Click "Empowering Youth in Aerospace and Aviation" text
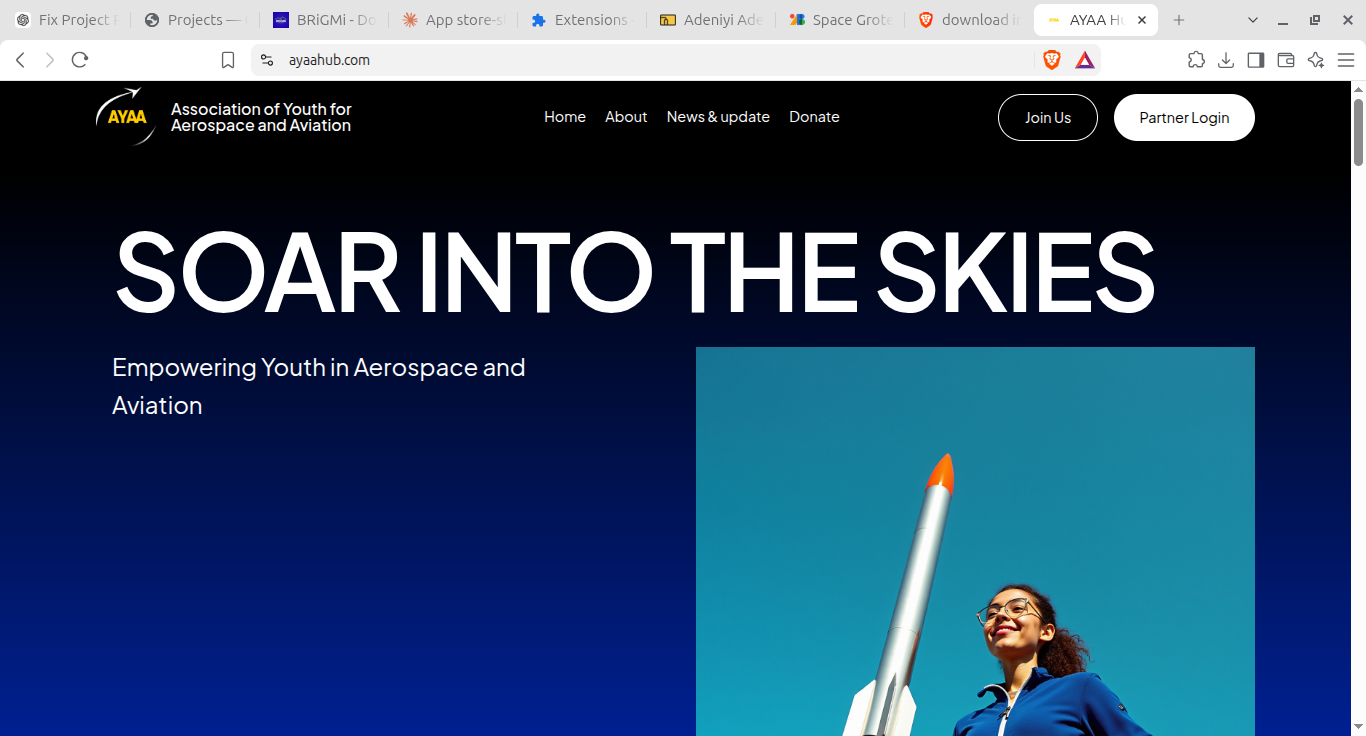The image size is (1366, 736). pos(319,386)
